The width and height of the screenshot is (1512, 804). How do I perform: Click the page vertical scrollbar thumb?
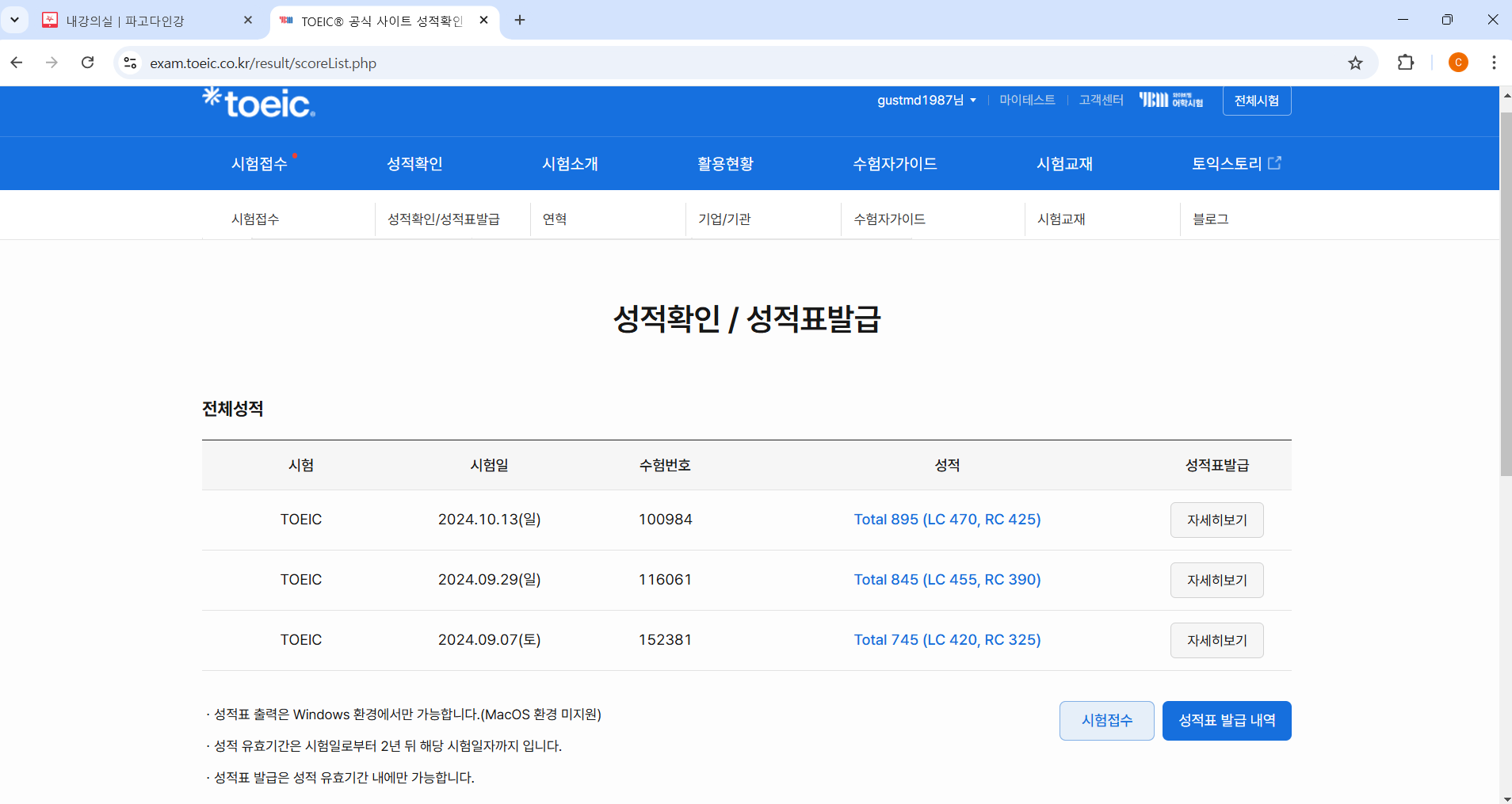(1506, 293)
